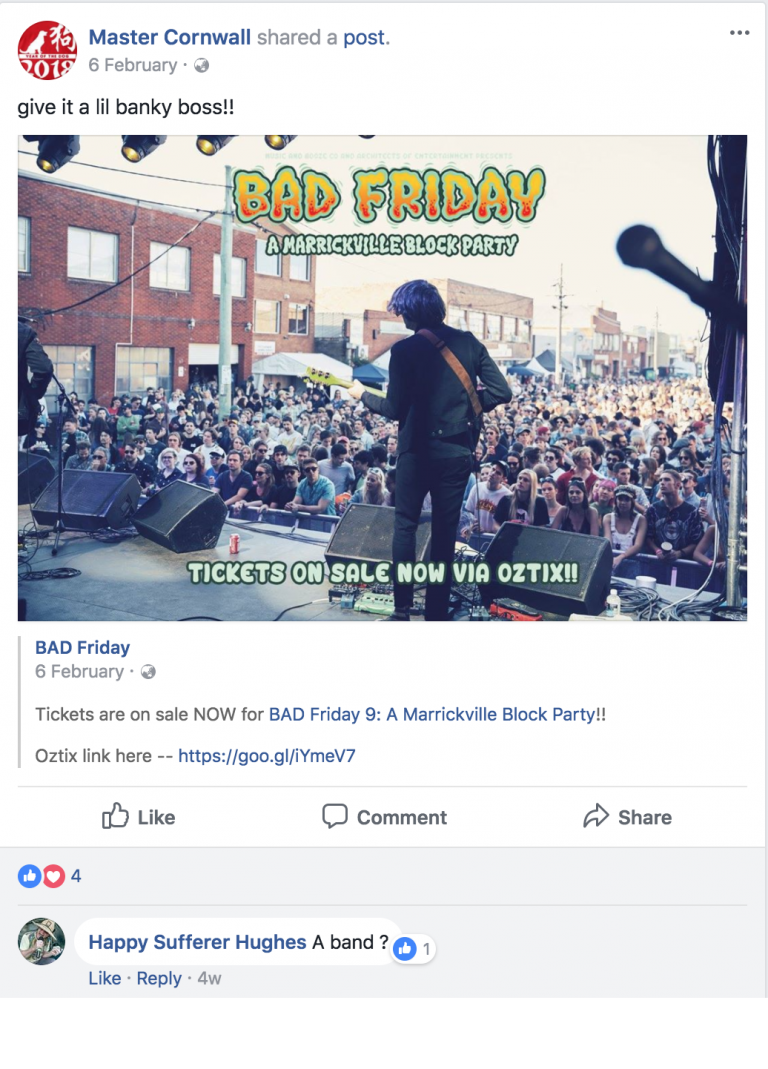The height and width of the screenshot is (1069, 768).
Task: Click the globe icon beside BAD Friday date
Action: point(148,672)
